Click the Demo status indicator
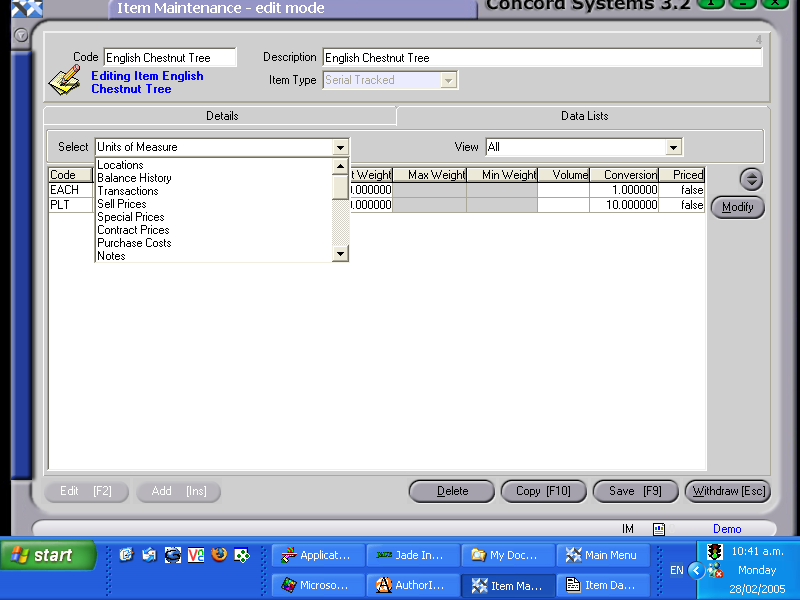The image size is (800, 600). click(x=727, y=529)
